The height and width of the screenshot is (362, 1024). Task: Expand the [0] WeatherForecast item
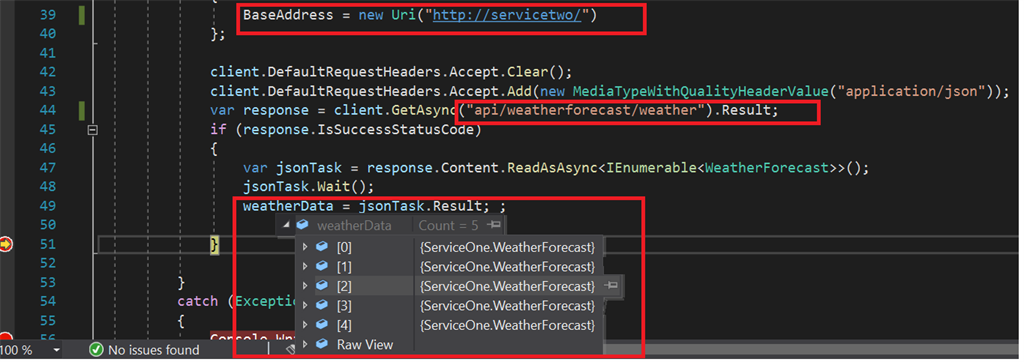coord(305,247)
